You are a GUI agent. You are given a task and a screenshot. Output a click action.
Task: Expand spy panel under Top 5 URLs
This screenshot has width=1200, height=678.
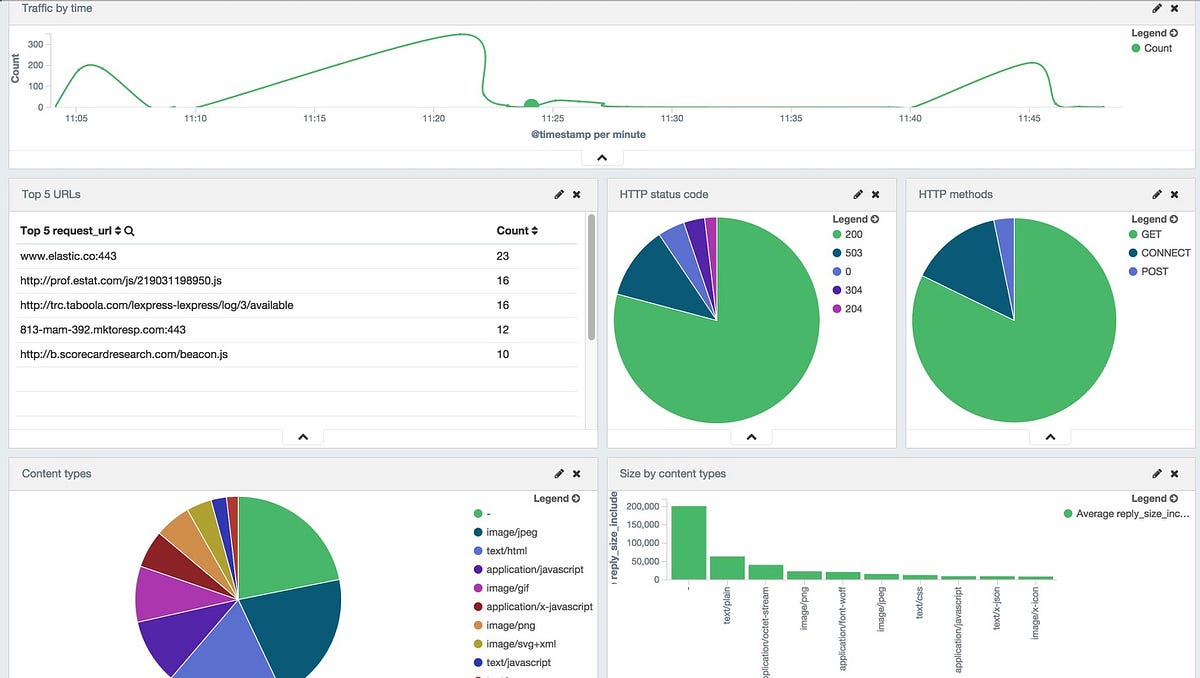[x=303, y=437]
